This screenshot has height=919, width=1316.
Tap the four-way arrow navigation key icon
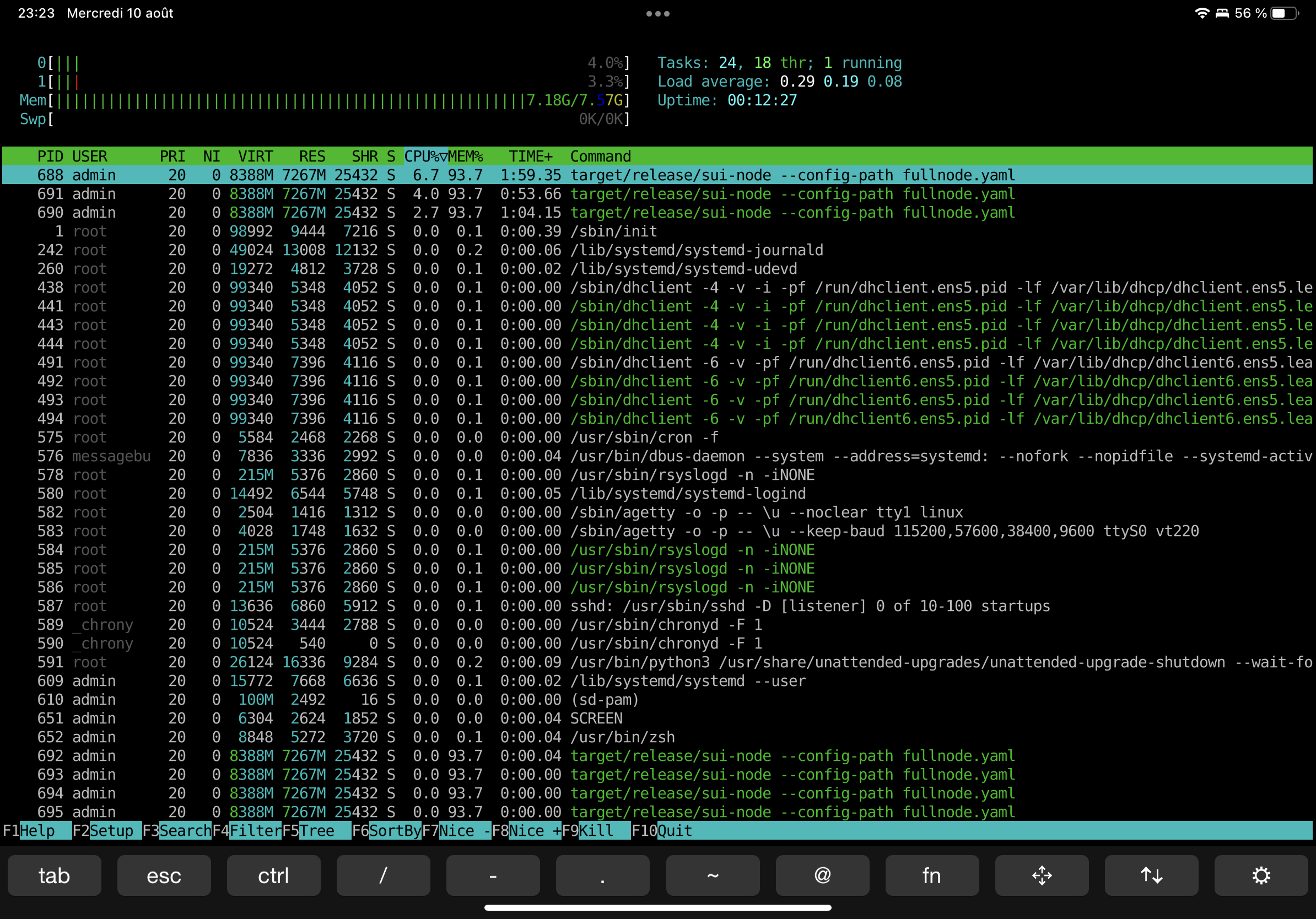[x=1042, y=875]
